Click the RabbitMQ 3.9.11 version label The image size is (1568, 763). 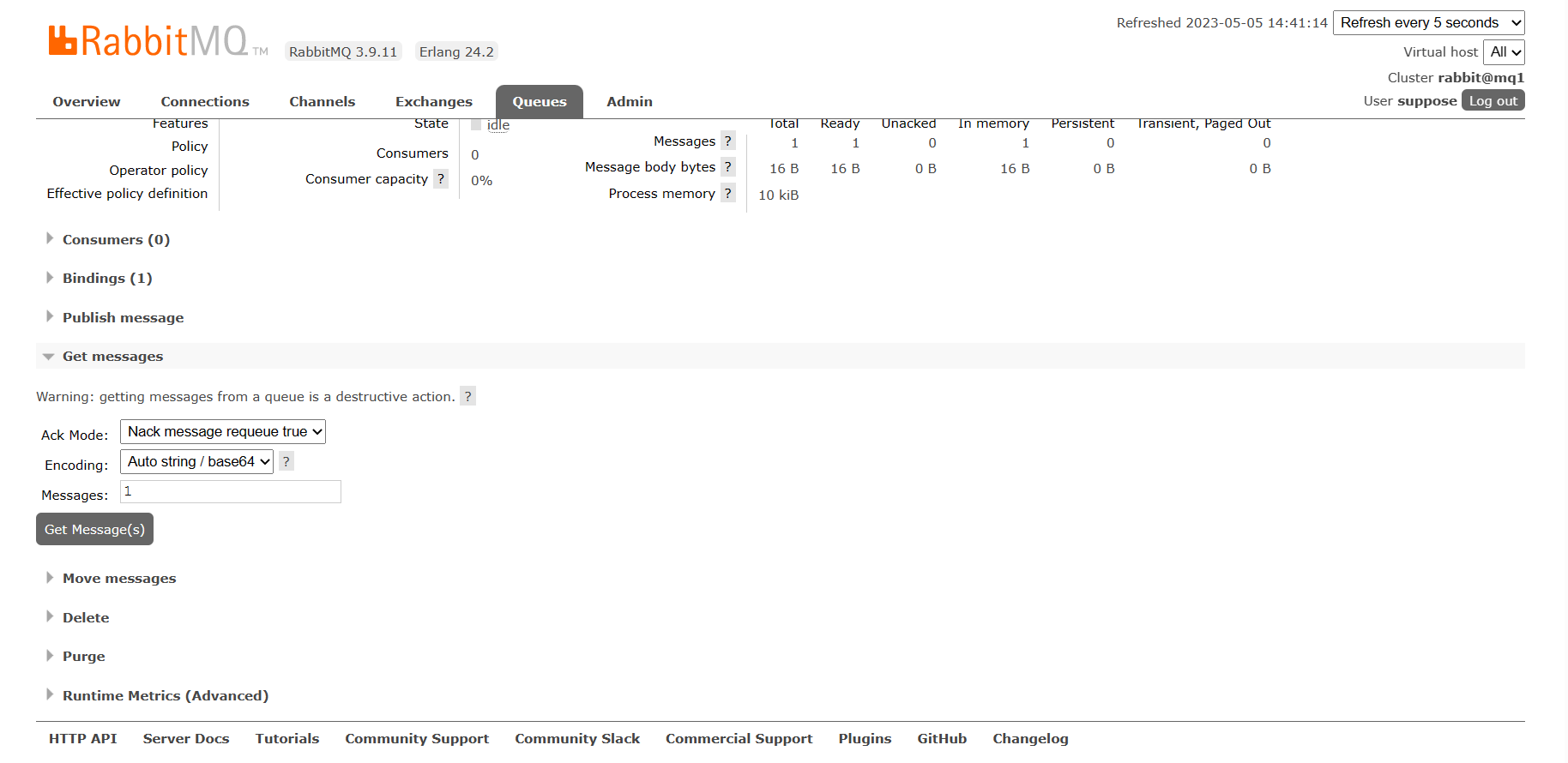tap(343, 51)
